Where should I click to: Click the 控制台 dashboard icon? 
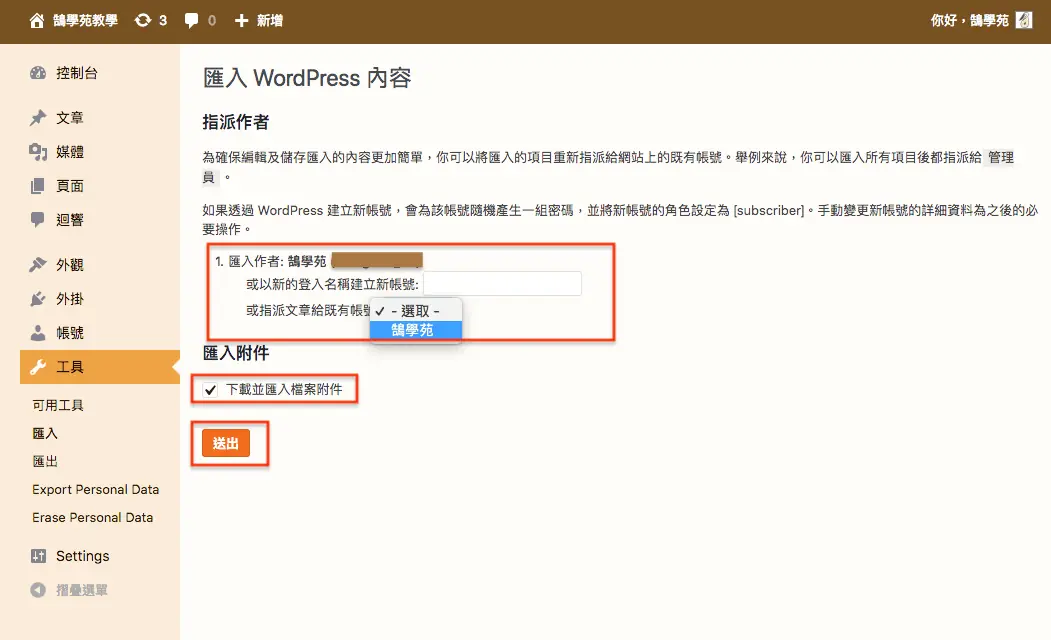38,73
